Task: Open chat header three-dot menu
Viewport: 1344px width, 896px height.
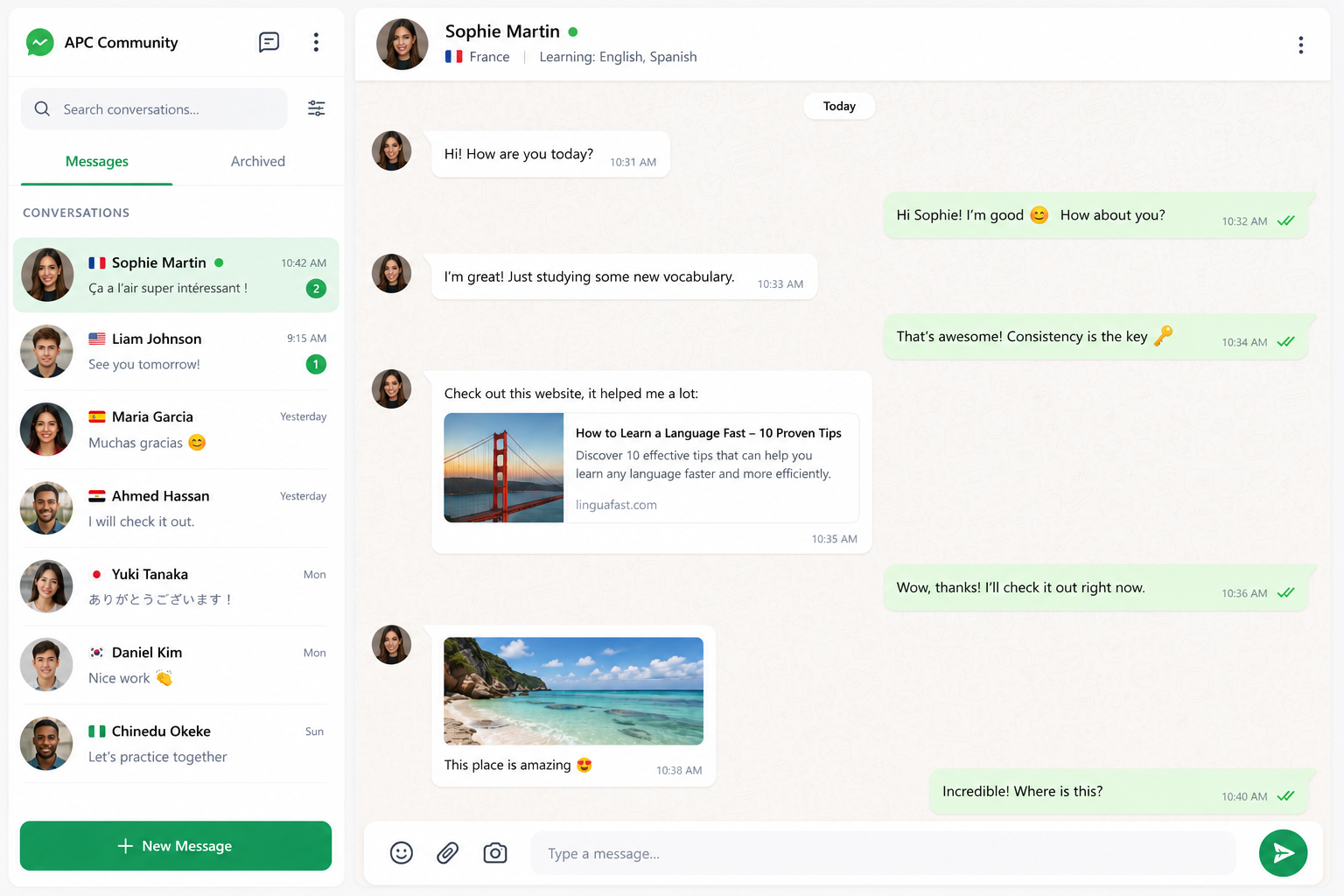Action: point(1301,45)
